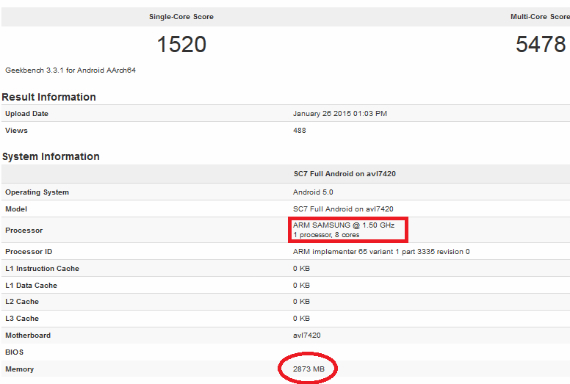Select the Result Information heading
The height and width of the screenshot is (384, 570).
(49, 97)
